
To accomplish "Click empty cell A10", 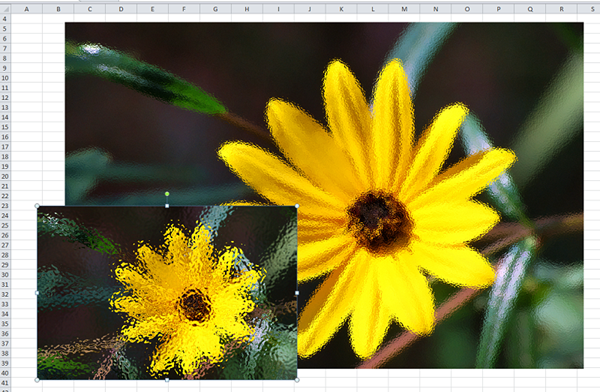I will (27, 78).
